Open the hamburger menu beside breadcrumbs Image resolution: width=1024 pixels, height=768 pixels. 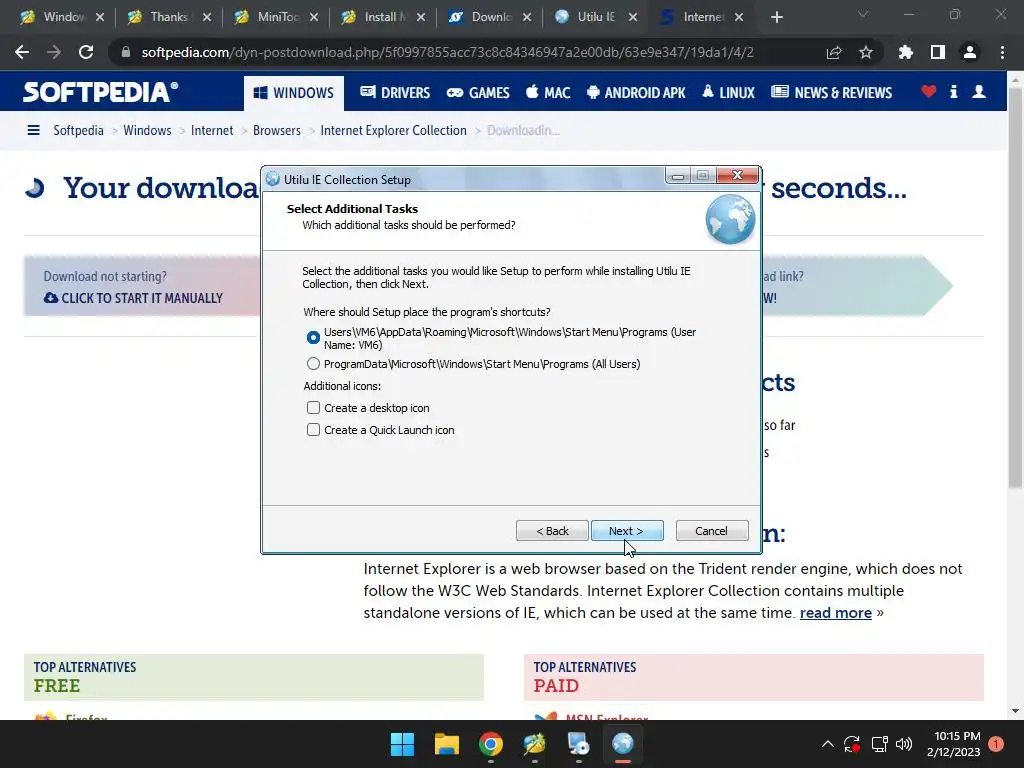coord(33,131)
